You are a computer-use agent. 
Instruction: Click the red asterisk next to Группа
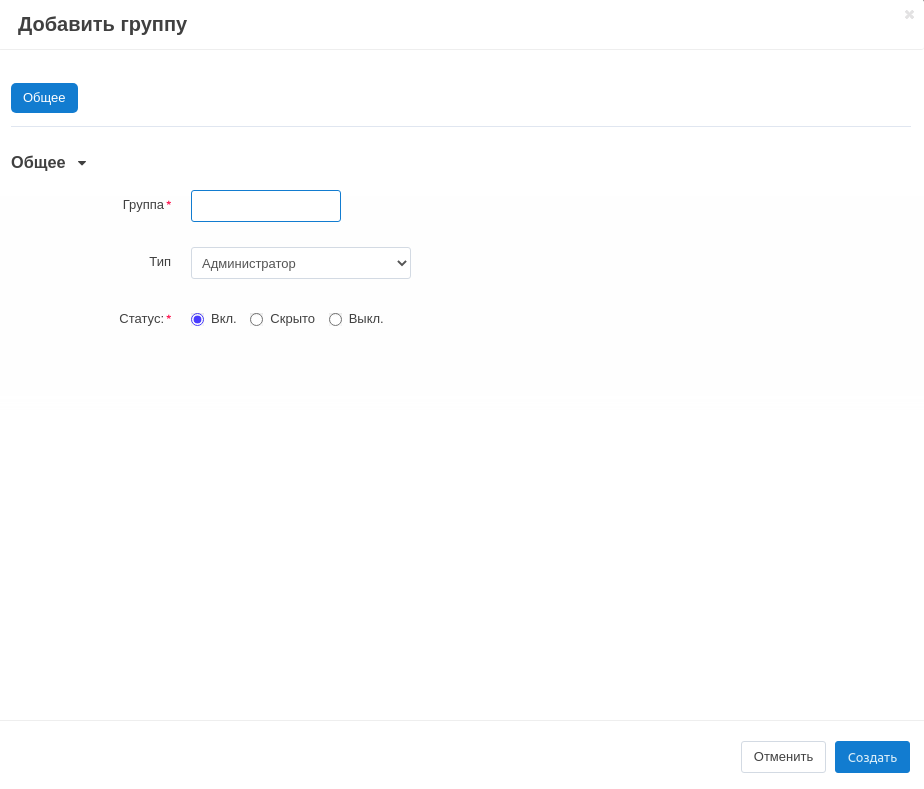click(169, 205)
